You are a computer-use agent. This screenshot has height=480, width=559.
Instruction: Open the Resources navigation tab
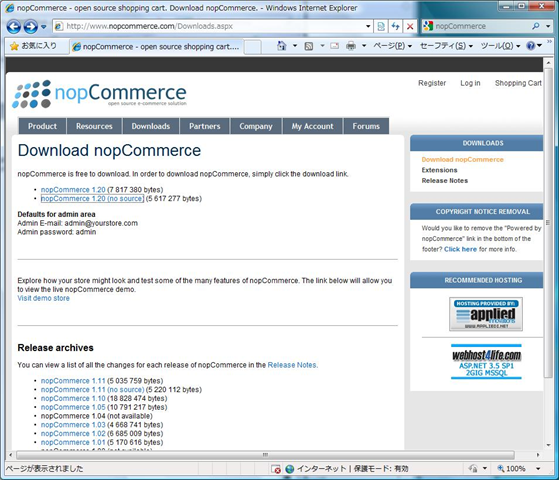click(94, 126)
